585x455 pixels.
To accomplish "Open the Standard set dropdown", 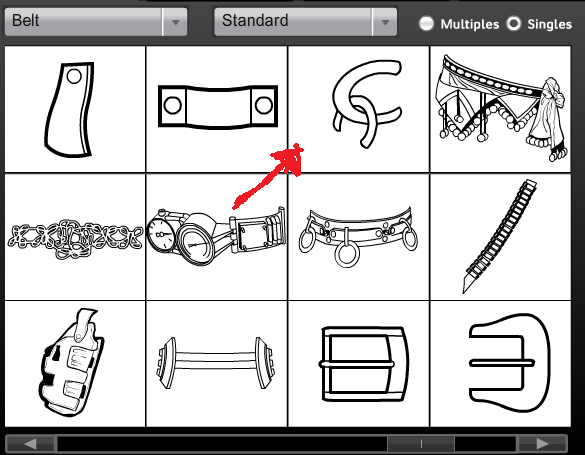I will [x=306, y=22].
